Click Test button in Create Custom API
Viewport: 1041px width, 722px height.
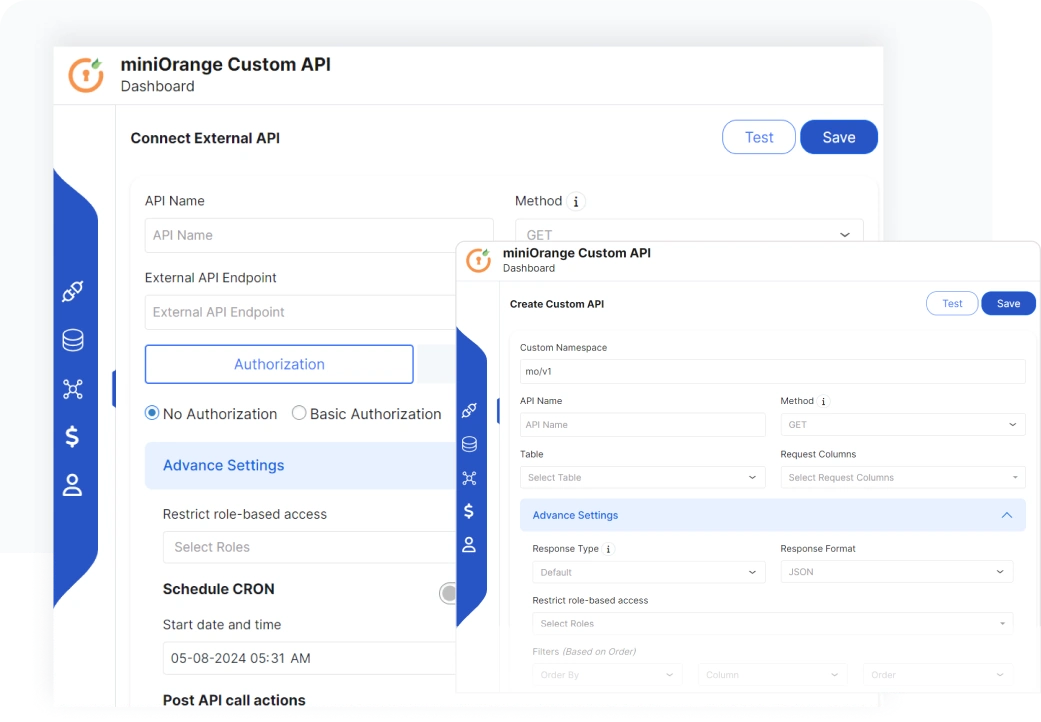(x=952, y=303)
